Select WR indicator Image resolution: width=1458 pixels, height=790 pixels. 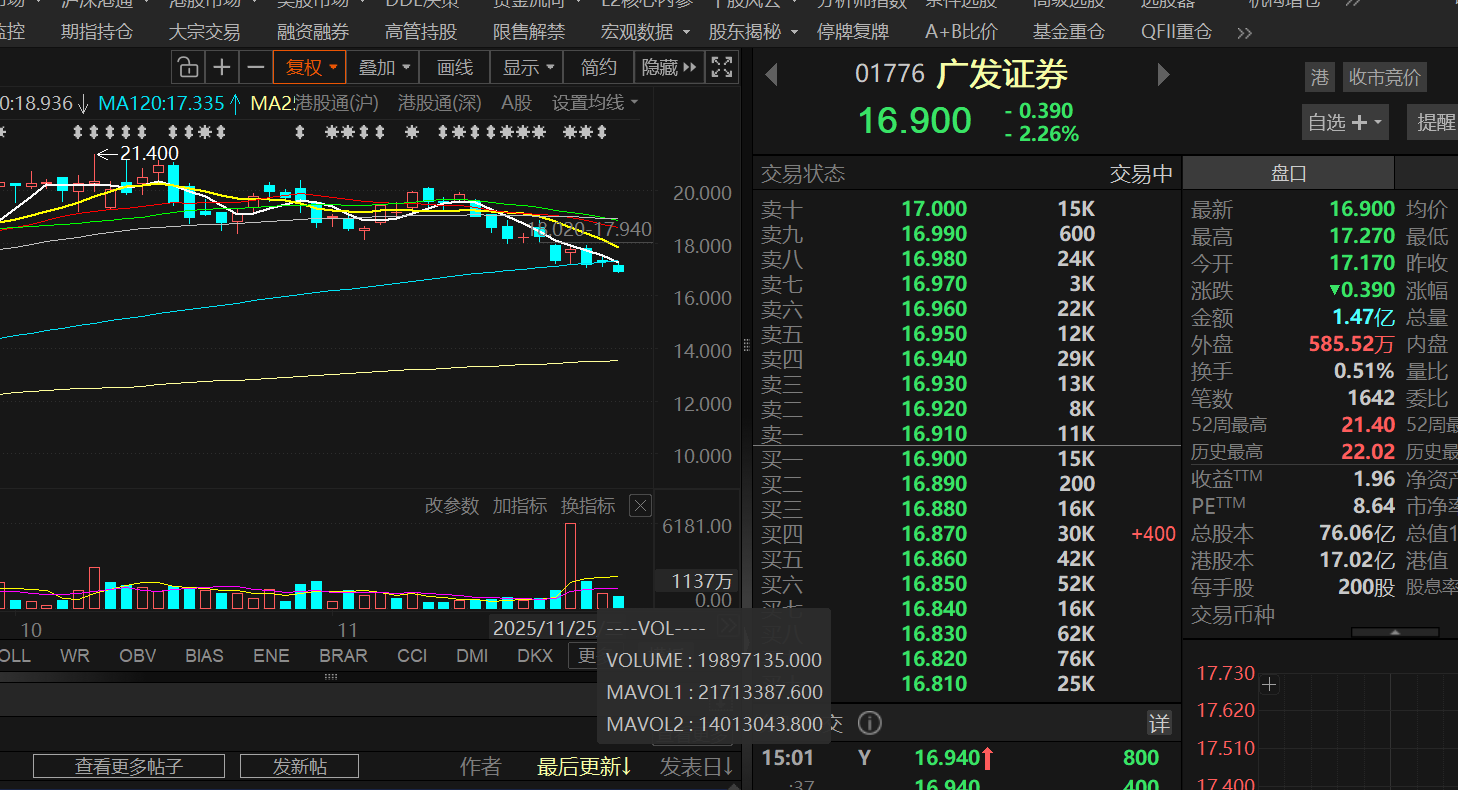click(74, 656)
